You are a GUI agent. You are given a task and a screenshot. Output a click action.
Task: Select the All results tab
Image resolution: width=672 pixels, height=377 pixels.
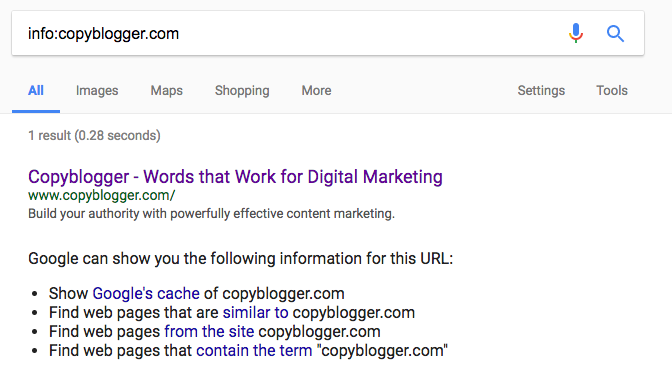pos(36,90)
